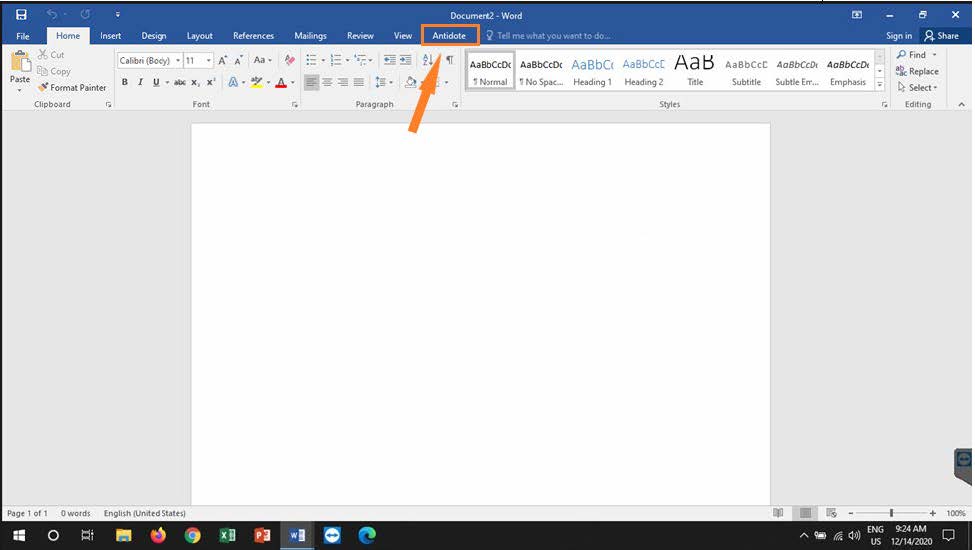
Task: Open Excel from the Windows taskbar
Action: 227,535
